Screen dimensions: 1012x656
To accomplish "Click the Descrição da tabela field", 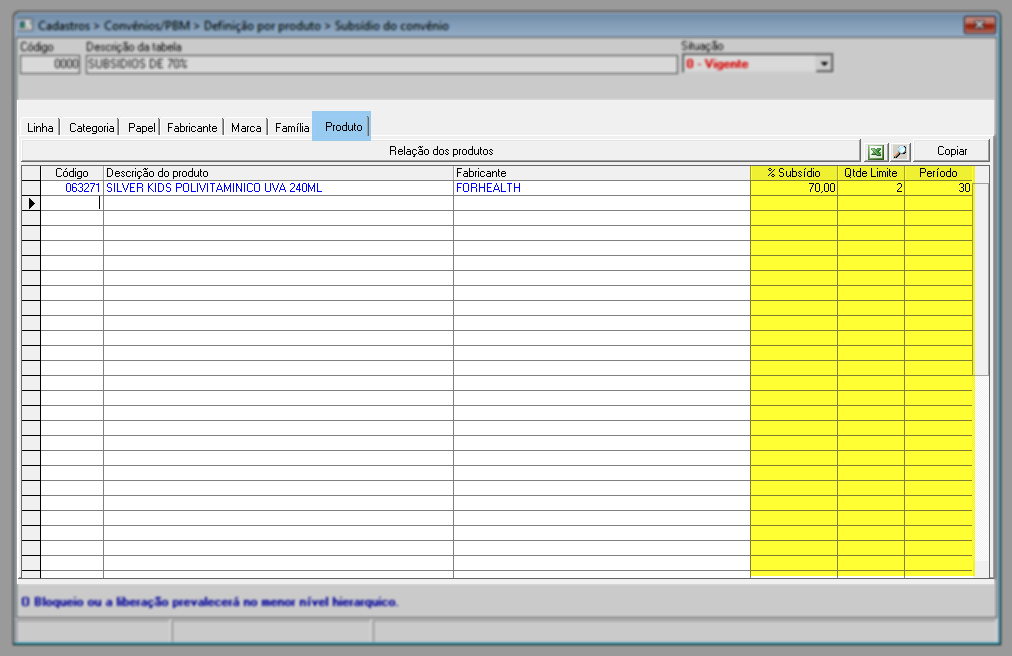I will [x=381, y=64].
